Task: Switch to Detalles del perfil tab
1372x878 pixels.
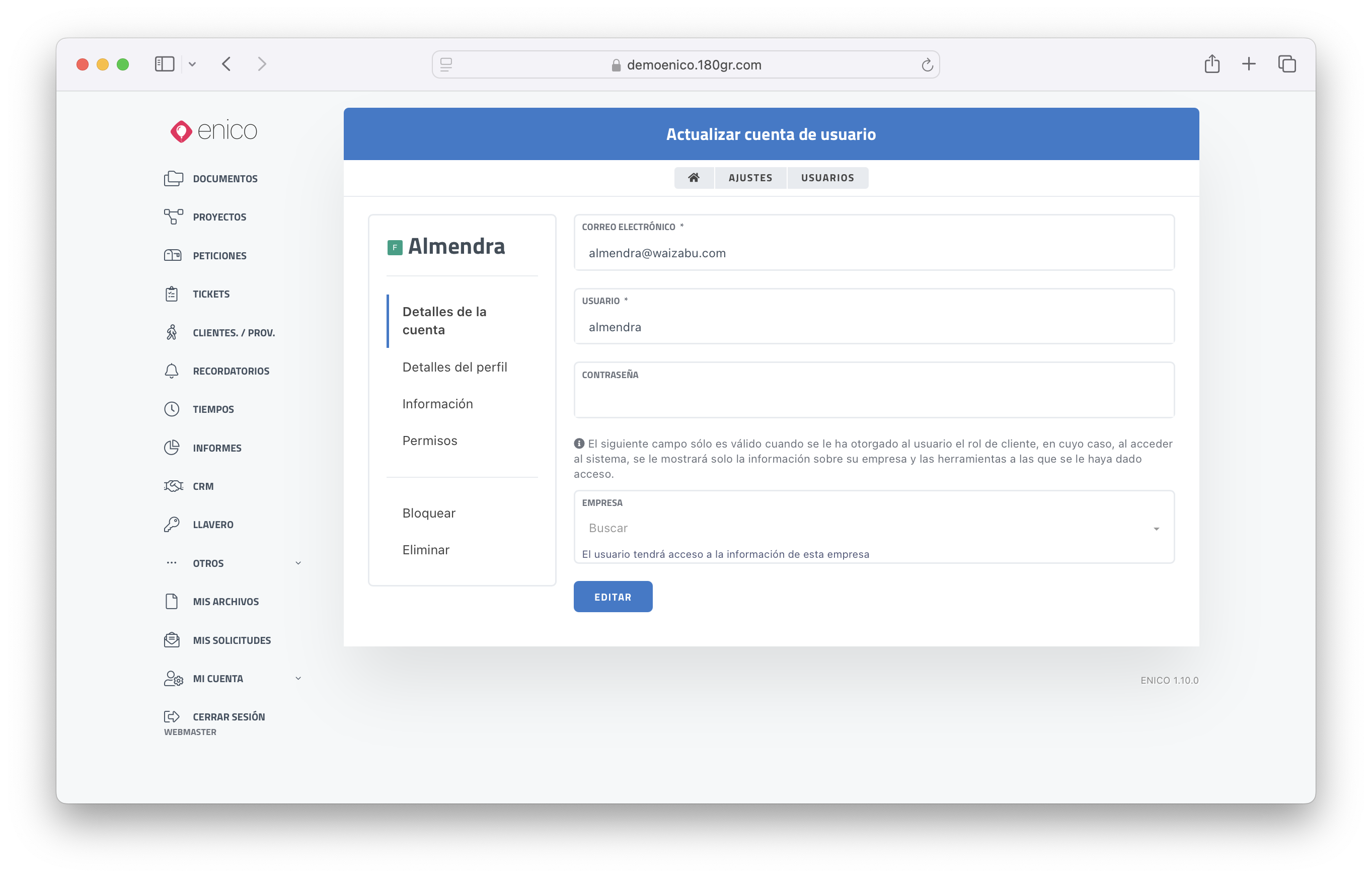Action: coord(454,367)
